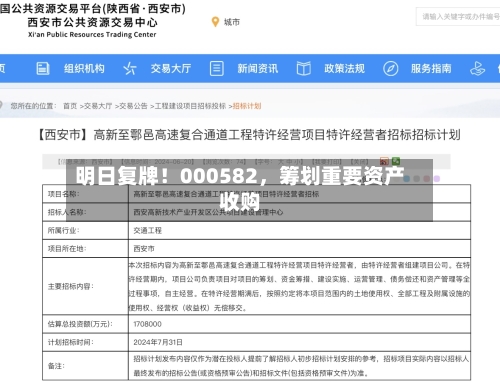Click the 组织机构 document icon
The width and height of the screenshot is (500, 382).
(x=43, y=69)
